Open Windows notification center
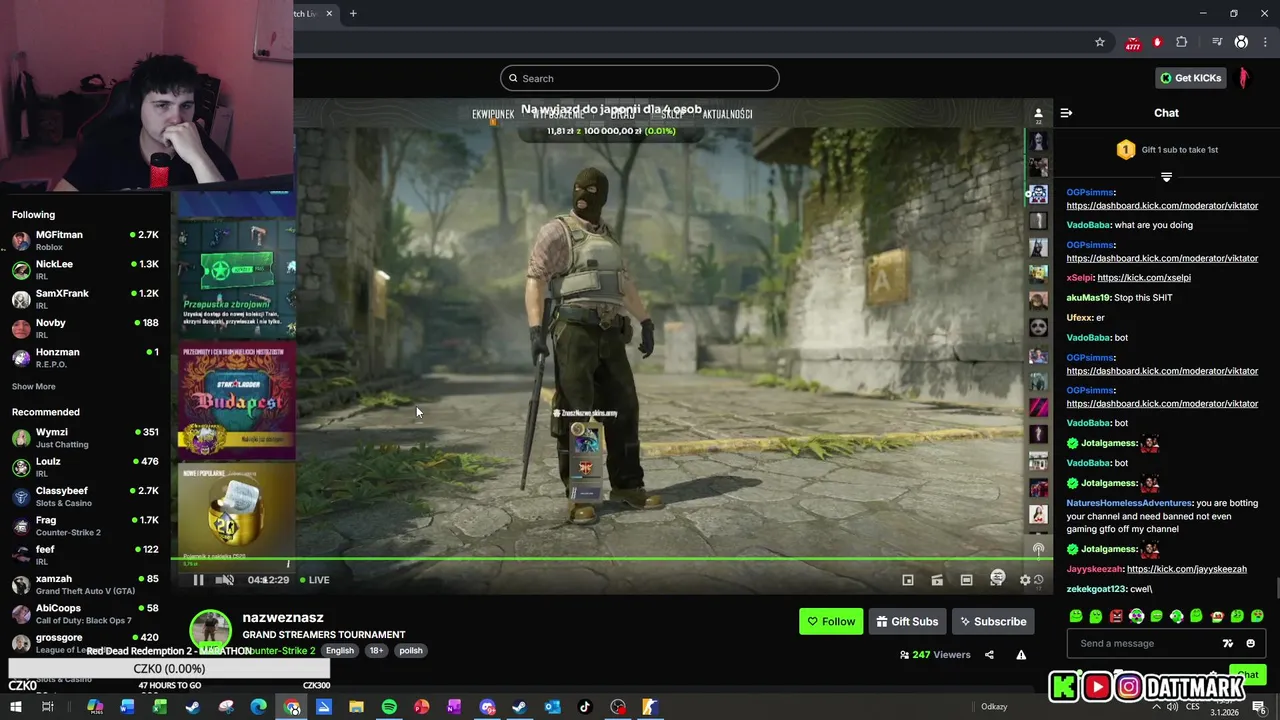Image resolution: width=1280 pixels, height=720 pixels. [x=1259, y=707]
